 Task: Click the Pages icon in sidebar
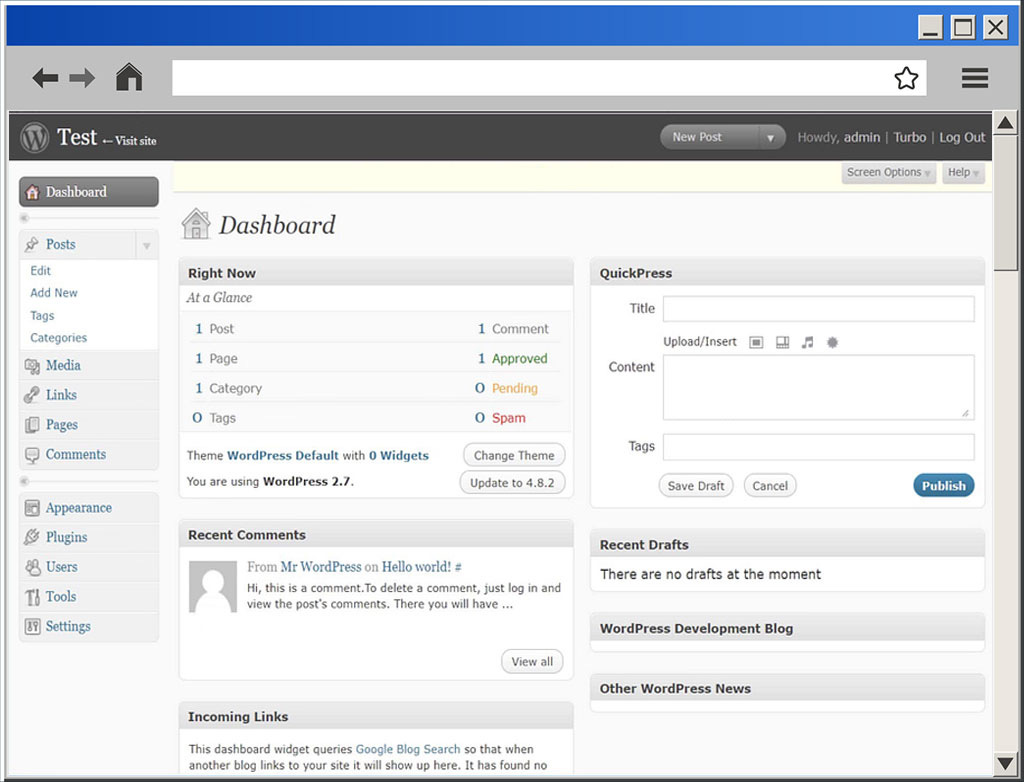(31, 425)
